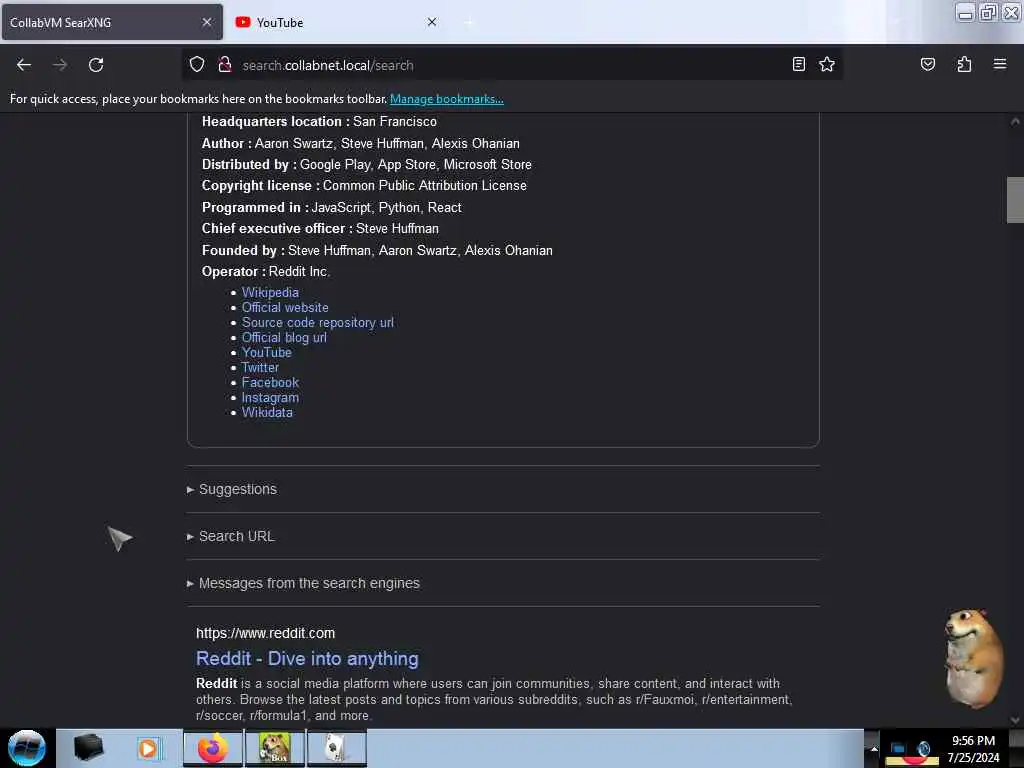Expand the Suggestions section
Viewport: 1024px width, 768px height.
tap(238, 489)
